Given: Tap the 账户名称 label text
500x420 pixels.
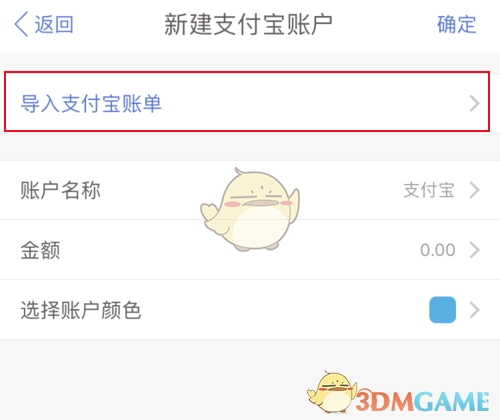Looking at the screenshot, I should (x=60, y=190).
